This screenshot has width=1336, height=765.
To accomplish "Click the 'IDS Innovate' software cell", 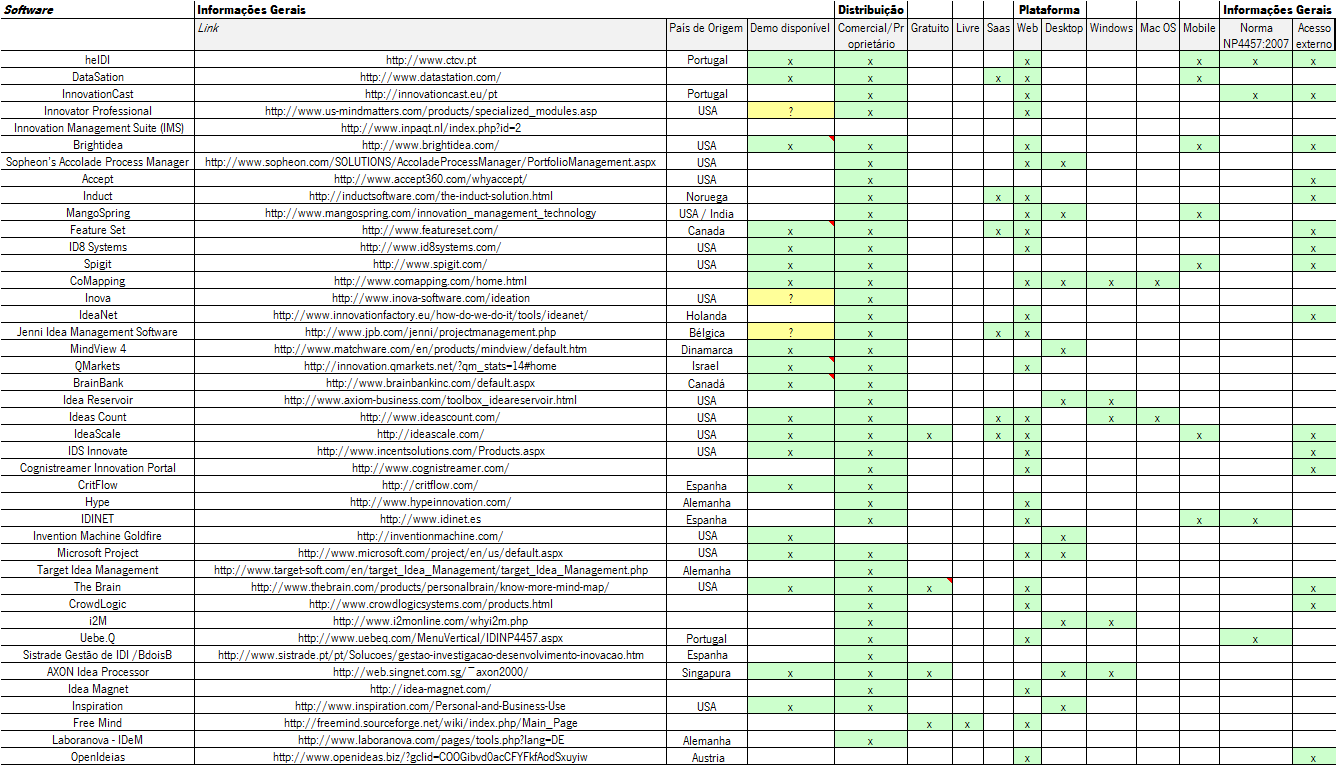I will click(x=97, y=451).
